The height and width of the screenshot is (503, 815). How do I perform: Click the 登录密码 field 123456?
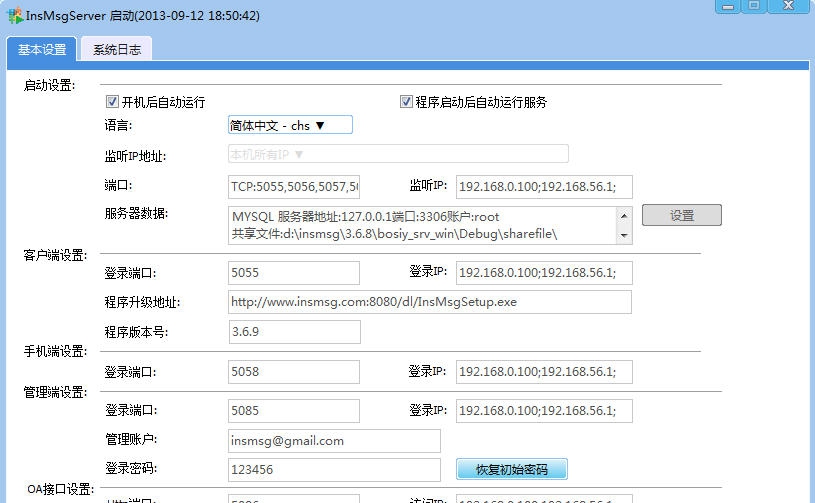coord(334,470)
